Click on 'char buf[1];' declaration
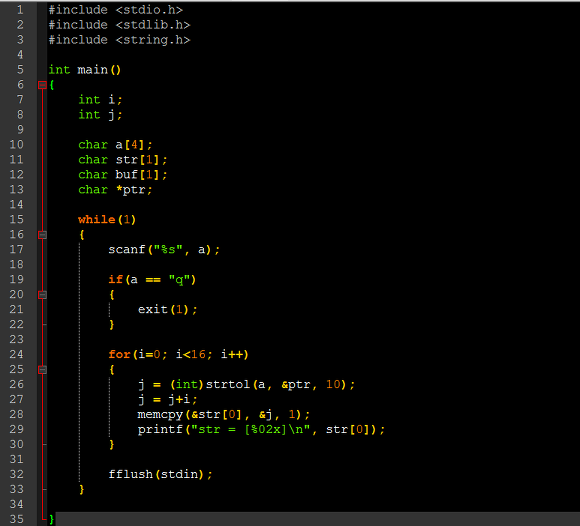 click(x=123, y=175)
